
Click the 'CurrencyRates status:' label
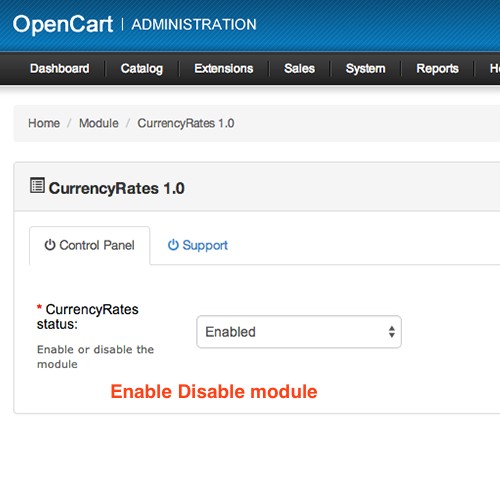click(88, 317)
